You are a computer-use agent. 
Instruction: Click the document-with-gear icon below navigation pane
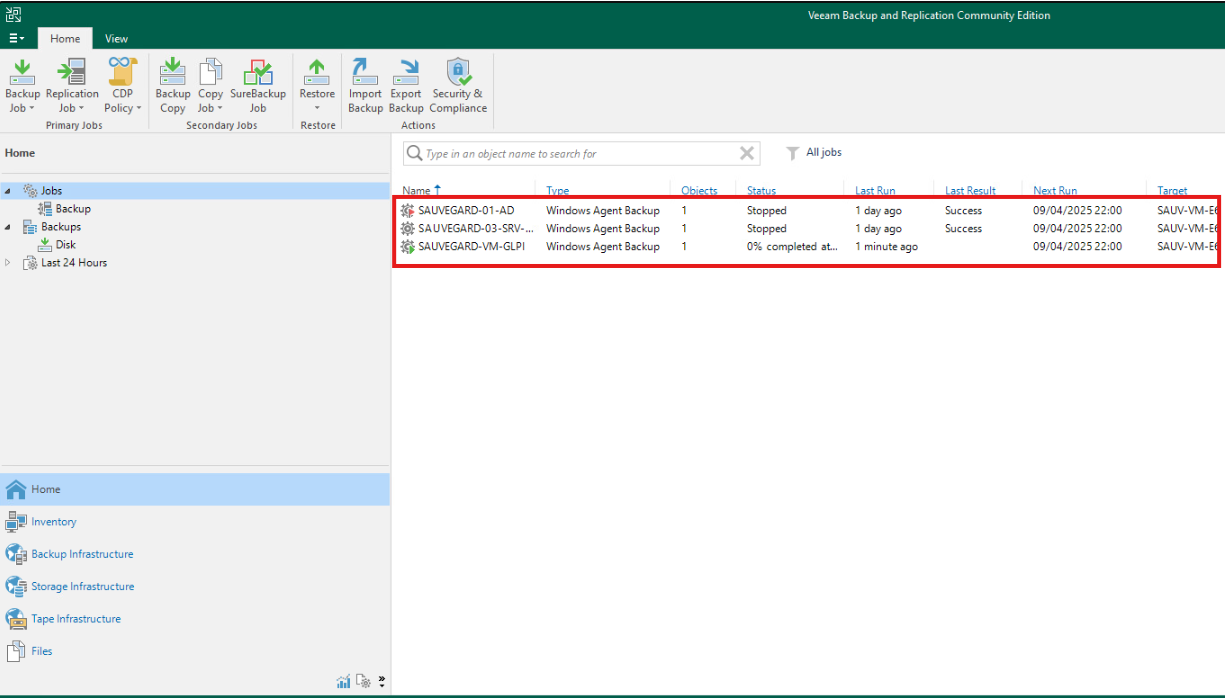coord(364,682)
